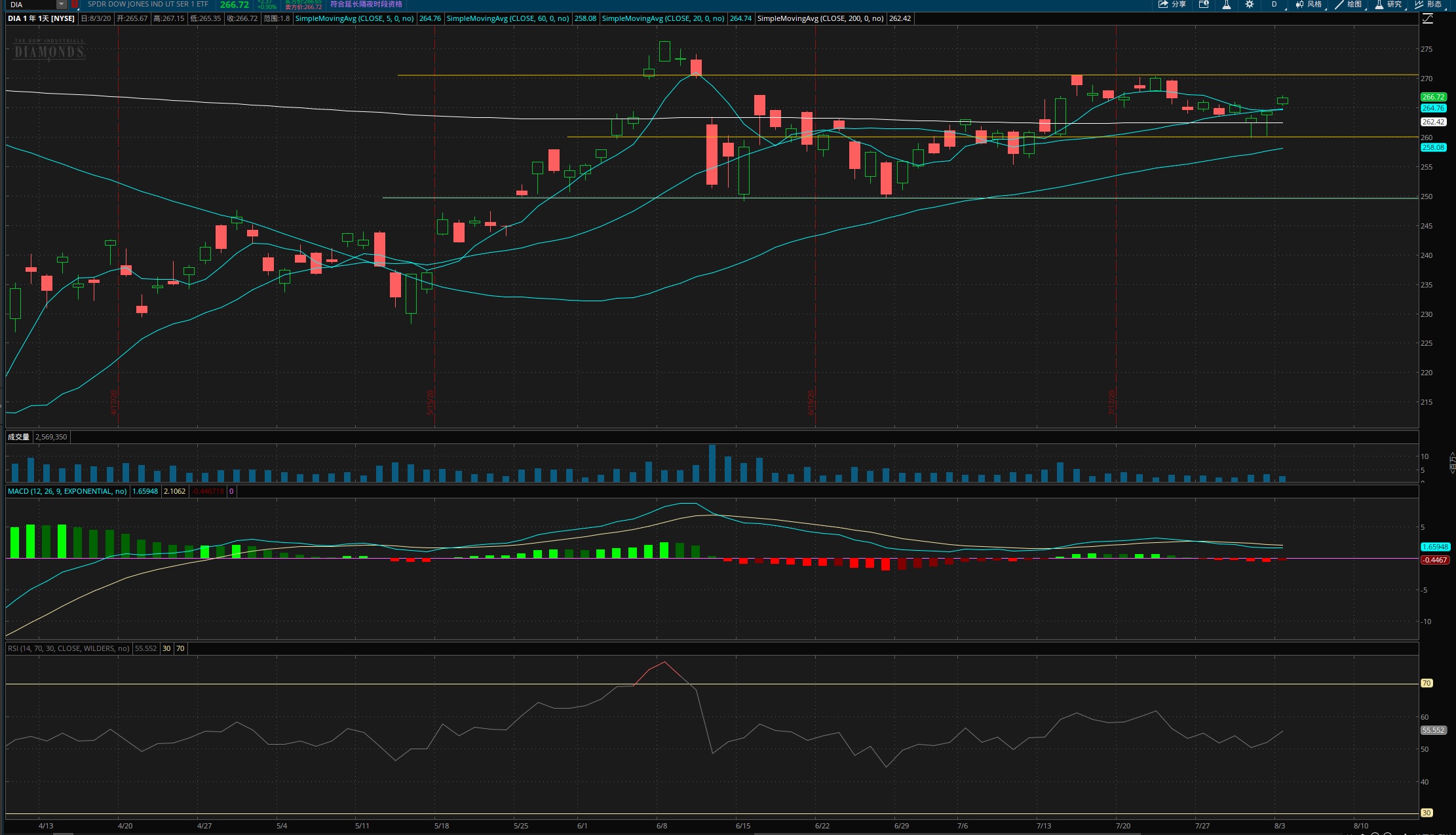
Task: Click the 215 price level on axis
Action: click(1427, 402)
